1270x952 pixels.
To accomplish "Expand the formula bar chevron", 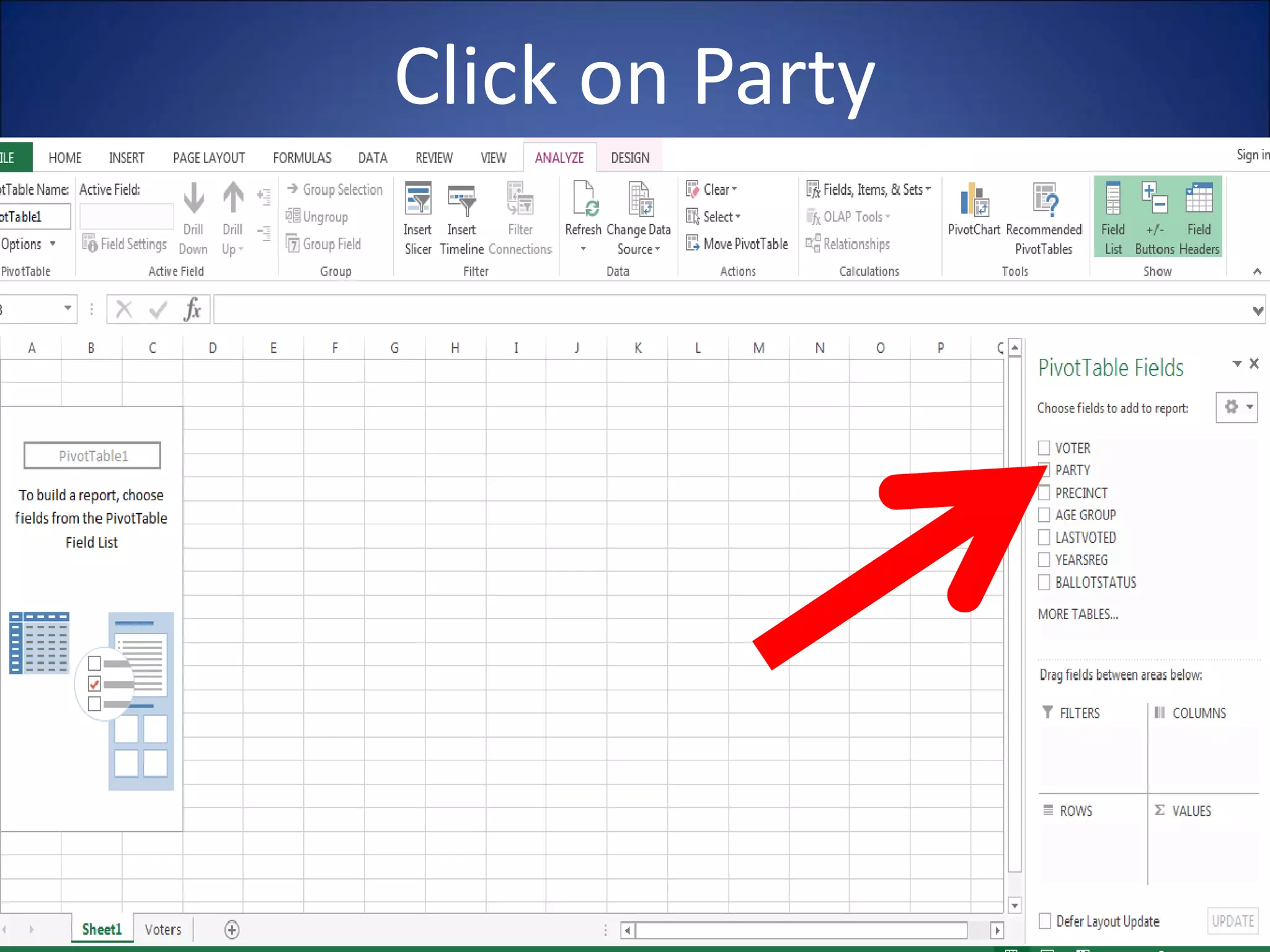I will [1258, 311].
